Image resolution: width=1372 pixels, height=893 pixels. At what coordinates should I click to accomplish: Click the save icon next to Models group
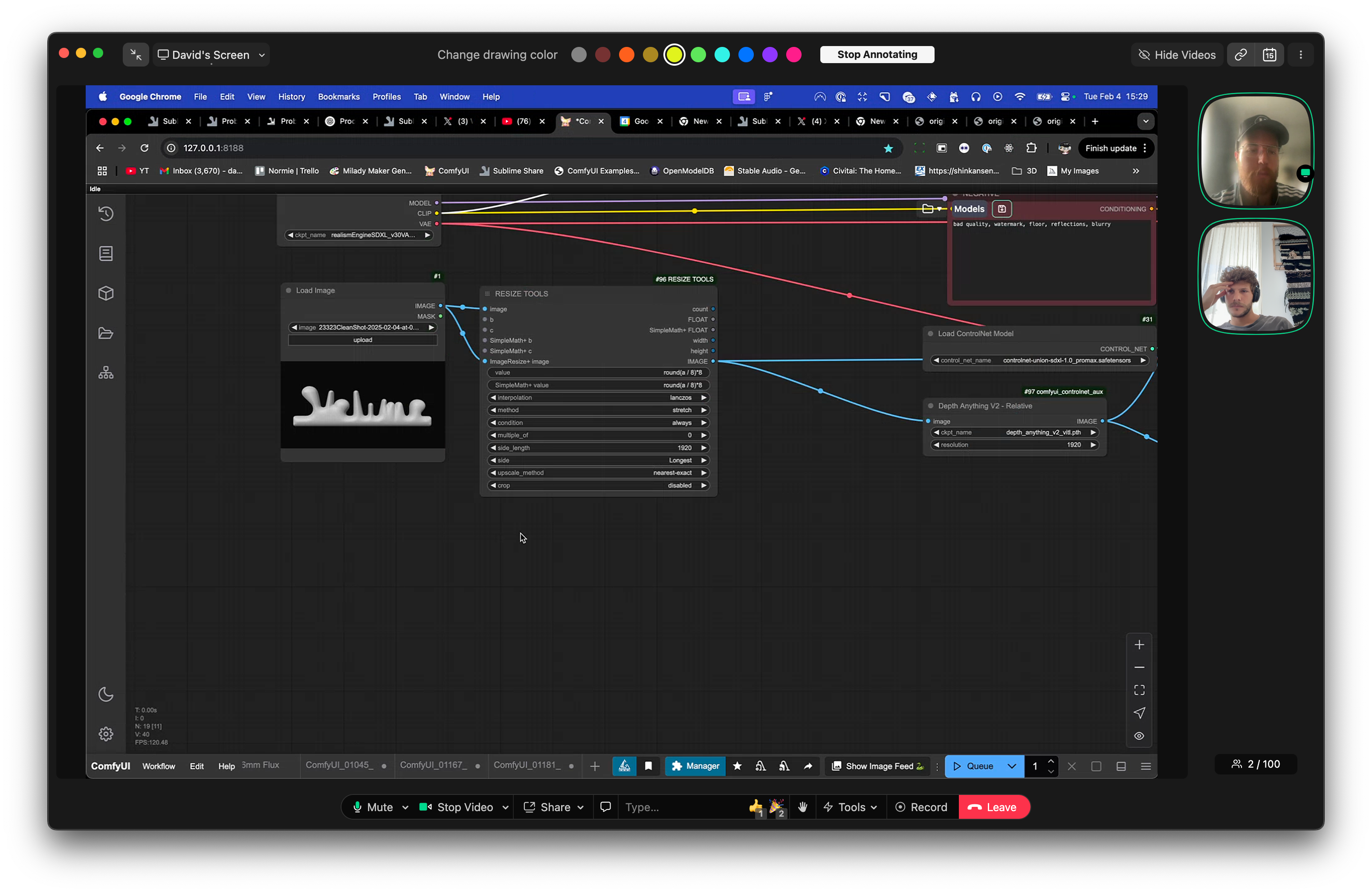[1002, 209]
